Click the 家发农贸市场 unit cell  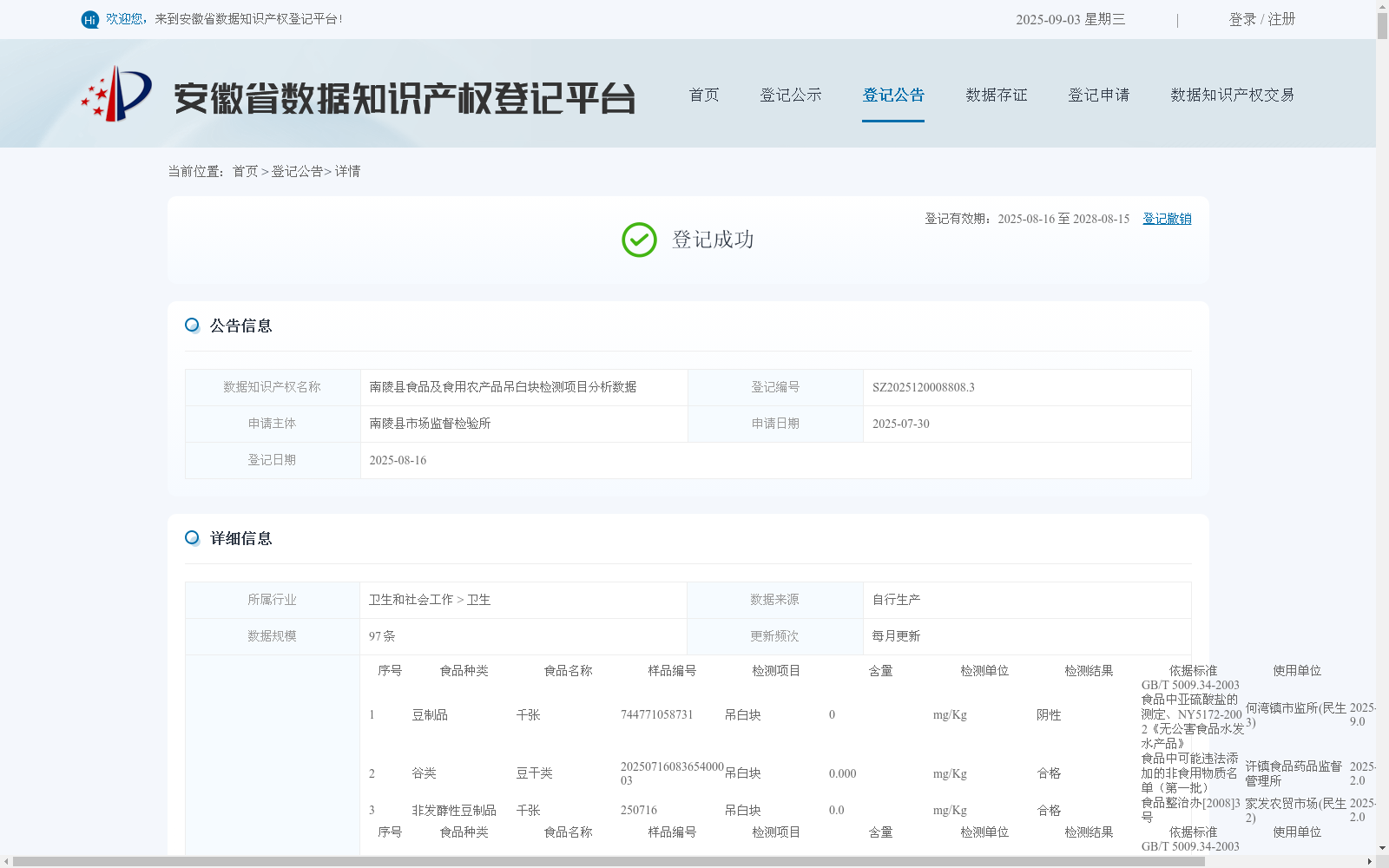(x=1296, y=811)
